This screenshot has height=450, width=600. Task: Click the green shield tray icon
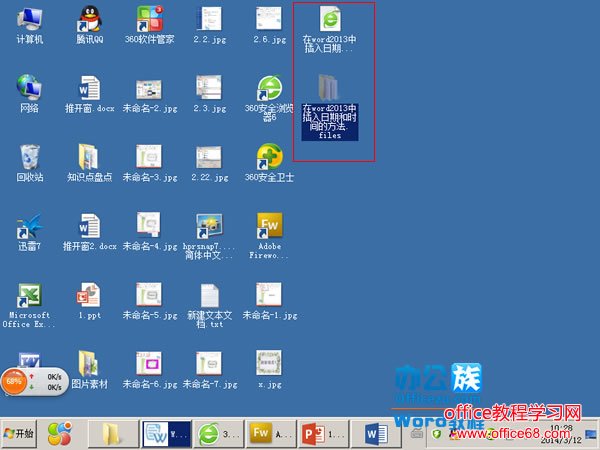tap(437, 434)
